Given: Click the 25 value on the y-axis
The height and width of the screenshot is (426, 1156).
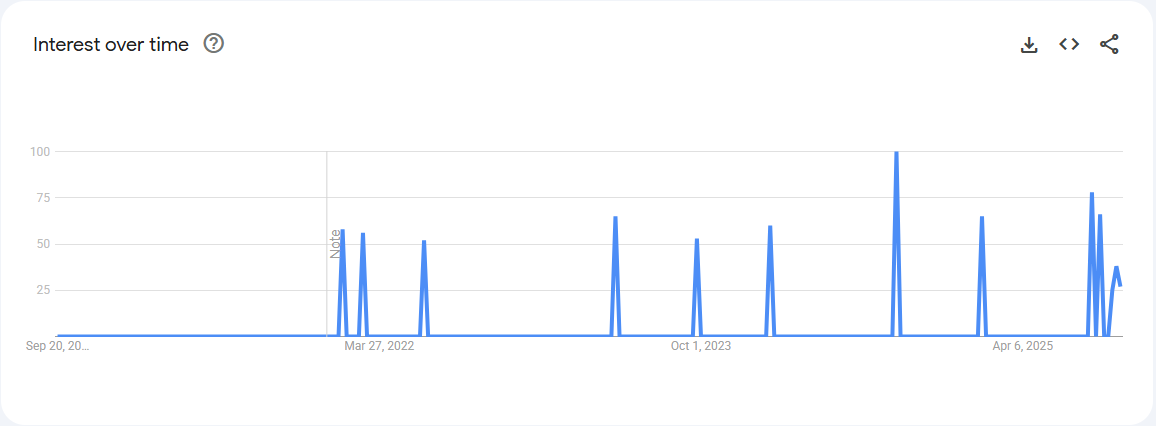Looking at the screenshot, I should pyautogui.click(x=42, y=290).
